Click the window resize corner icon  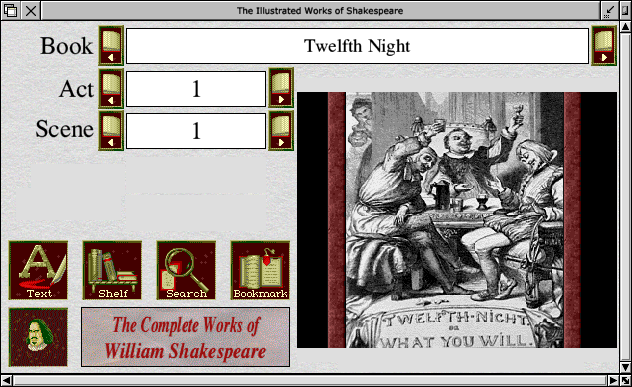coord(626,380)
